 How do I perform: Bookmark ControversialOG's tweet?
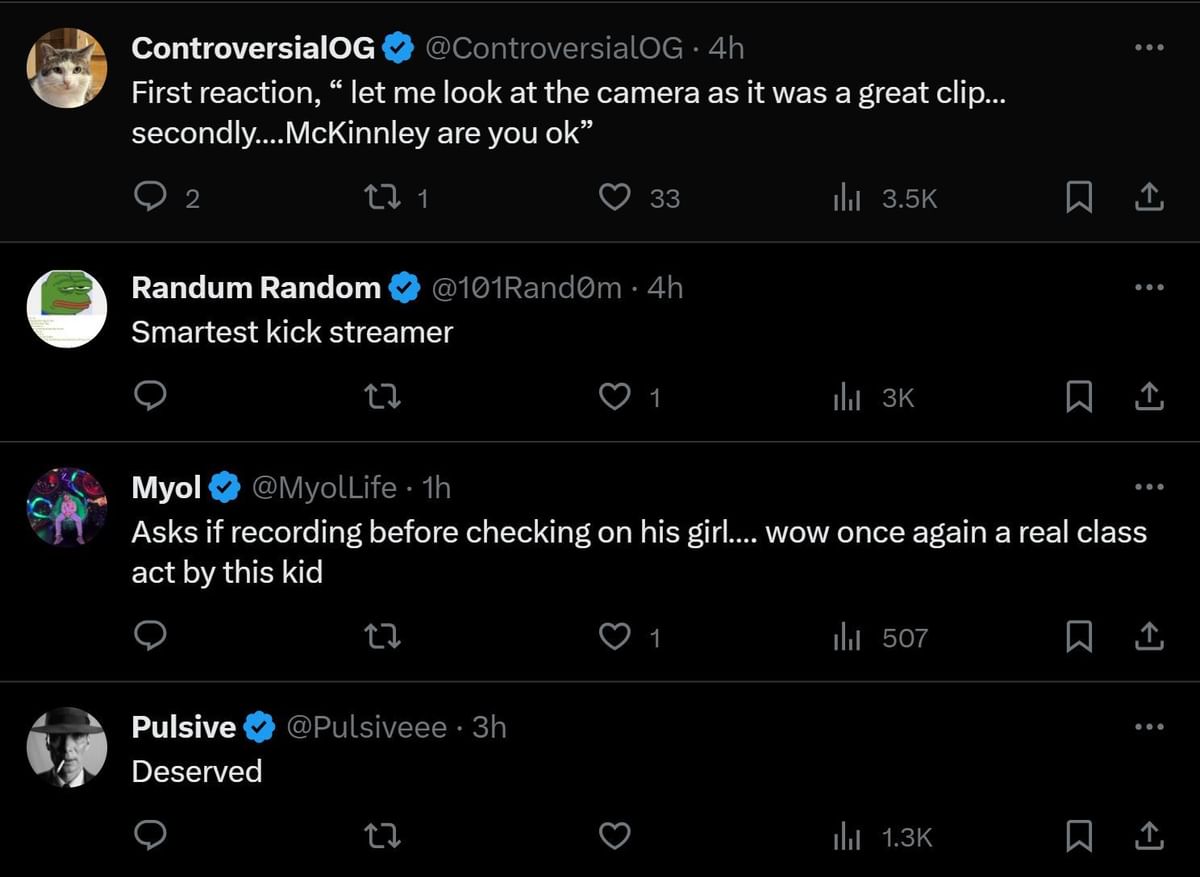point(1077,199)
